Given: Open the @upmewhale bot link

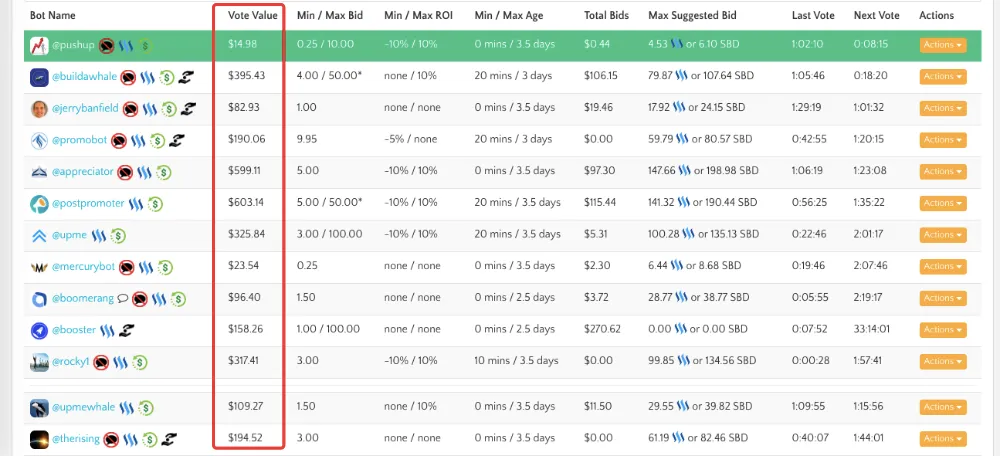Looking at the screenshot, I should [84, 407].
